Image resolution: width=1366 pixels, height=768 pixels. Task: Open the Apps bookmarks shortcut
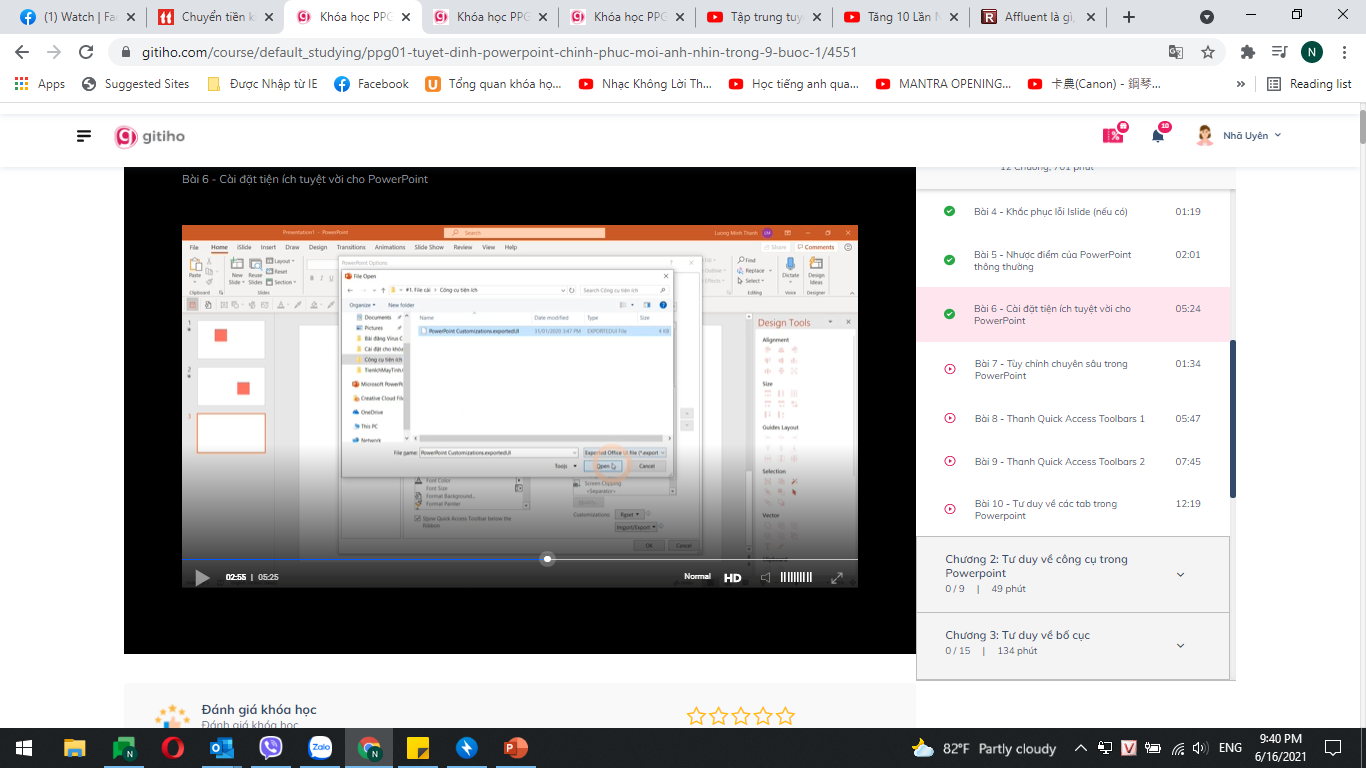pyautogui.click(x=40, y=84)
